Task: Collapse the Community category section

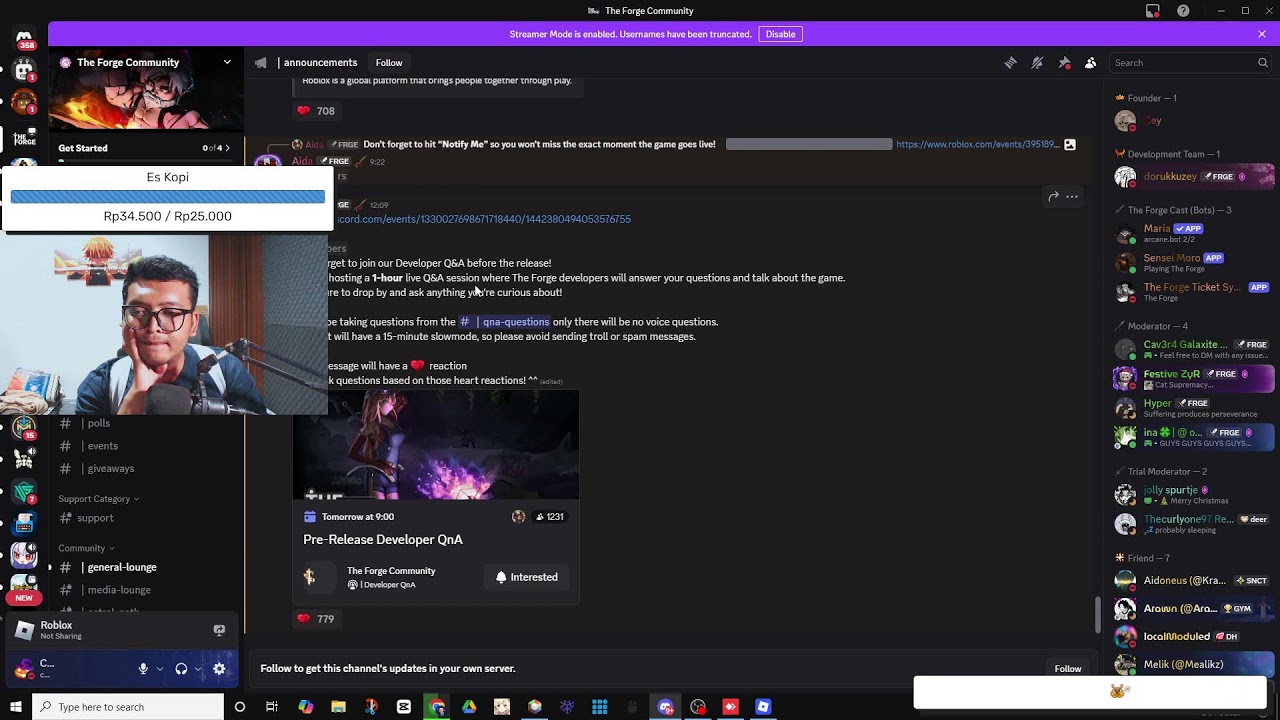Action: [x=86, y=548]
